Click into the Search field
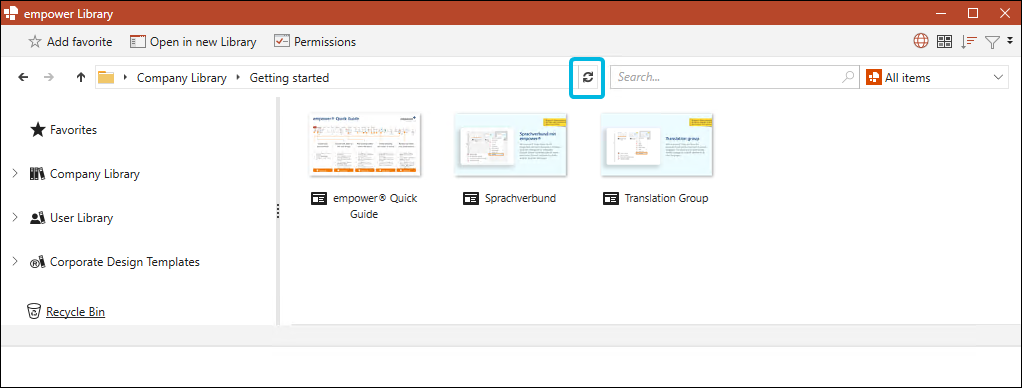Screen dimensions: 1022x388 (x=734, y=77)
